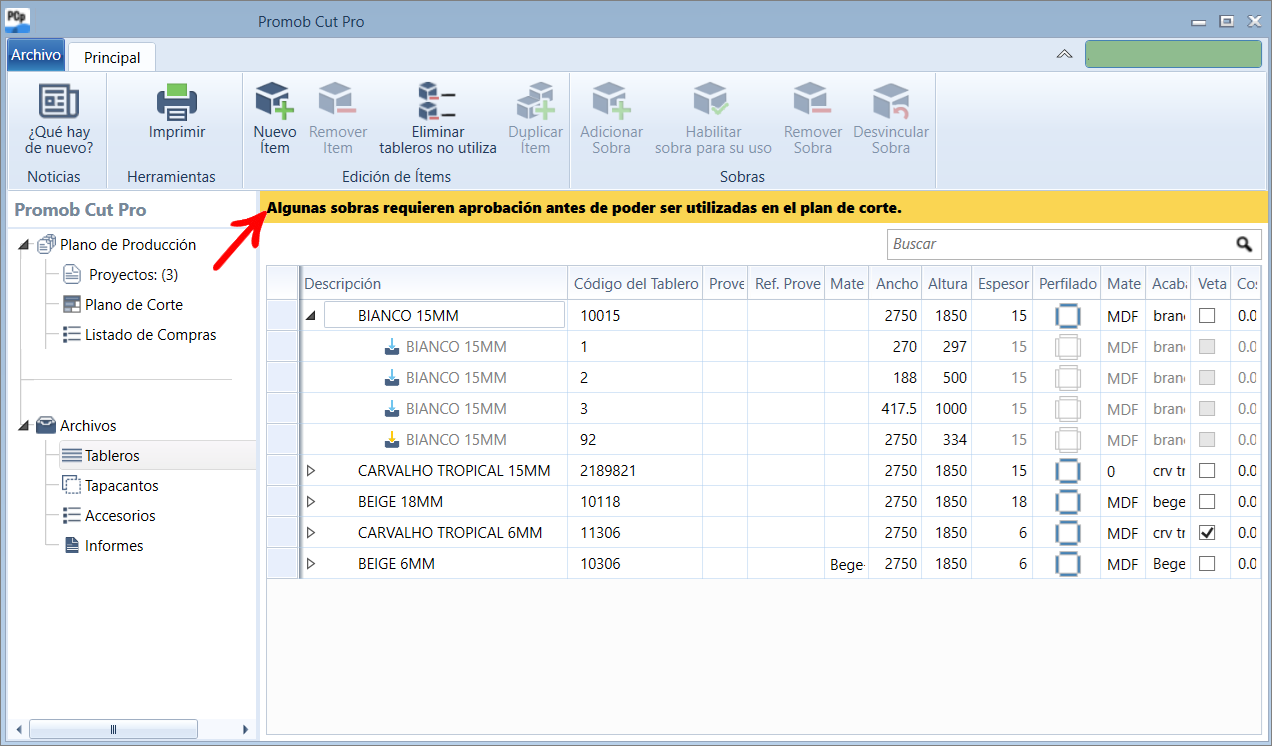Sort by the Código del Tablero column header

pos(635,284)
